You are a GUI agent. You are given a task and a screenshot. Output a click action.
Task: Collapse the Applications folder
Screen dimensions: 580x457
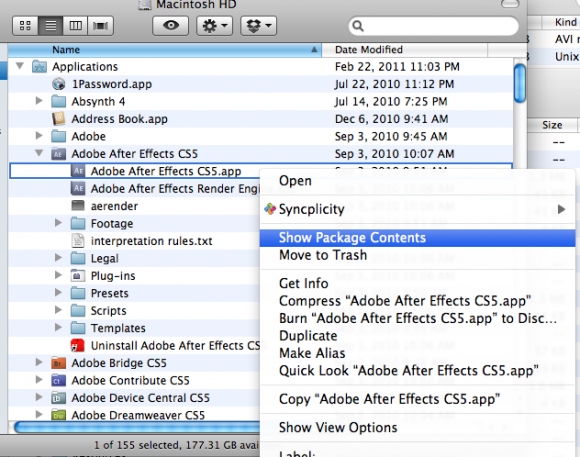coord(20,66)
